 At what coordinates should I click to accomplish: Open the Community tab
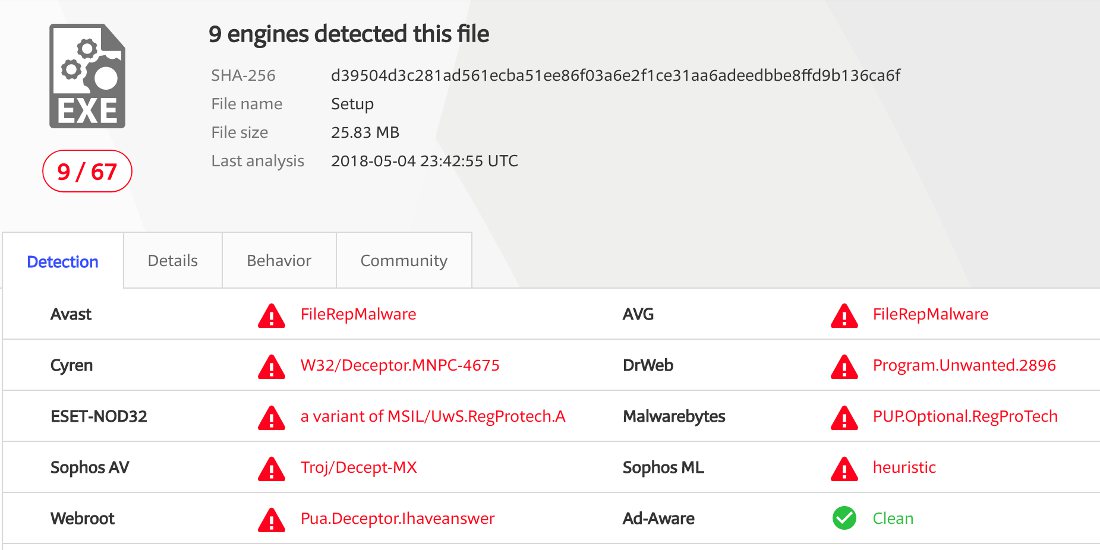(x=403, y=260)
